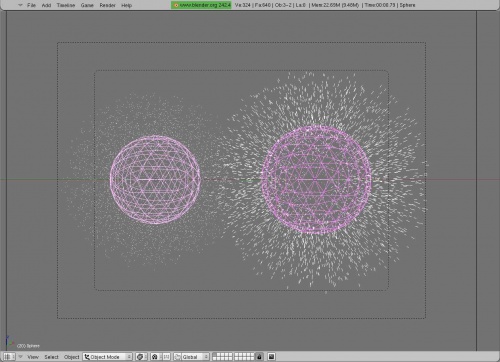The width and height of the screenshot is (500, 362).
Task: Open the pivot point selector icon
Action: point(155,357)
